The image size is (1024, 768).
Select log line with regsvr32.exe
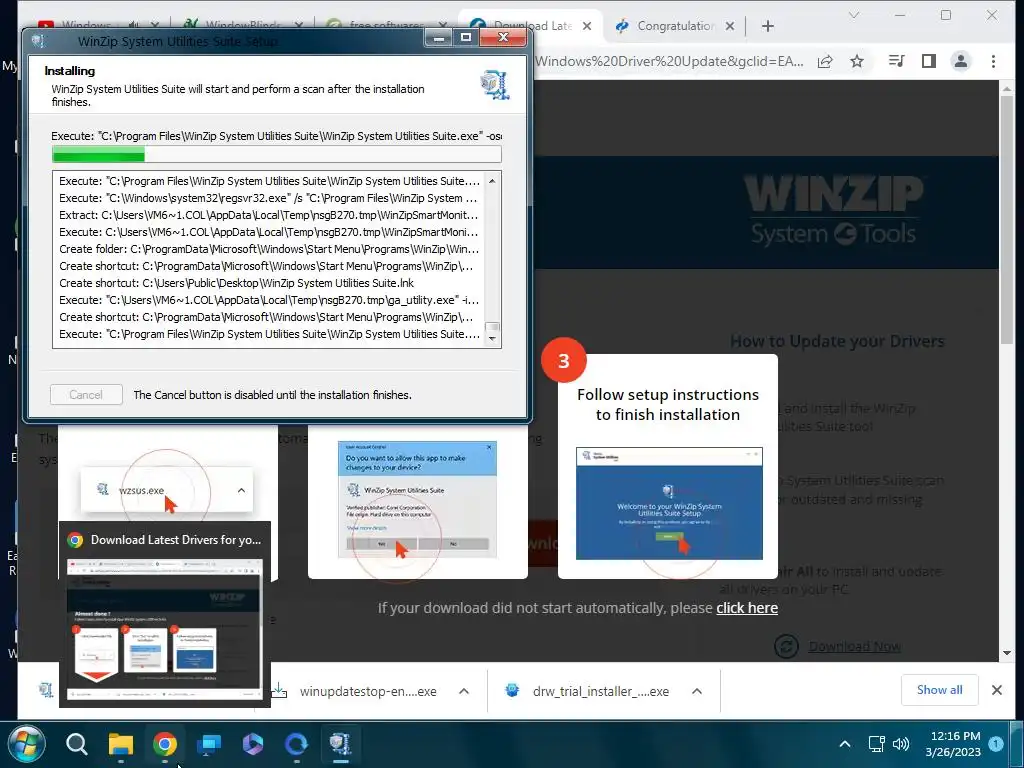[268, 198]
